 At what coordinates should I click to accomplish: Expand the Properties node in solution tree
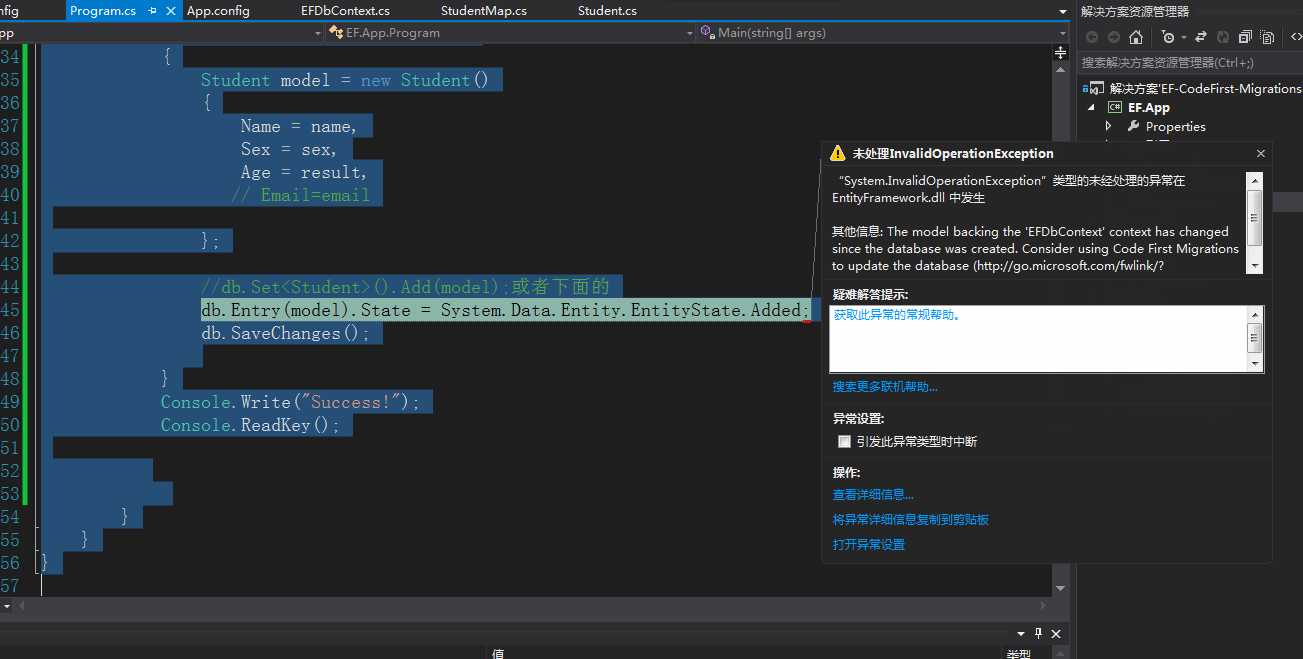click(1109, 126)
